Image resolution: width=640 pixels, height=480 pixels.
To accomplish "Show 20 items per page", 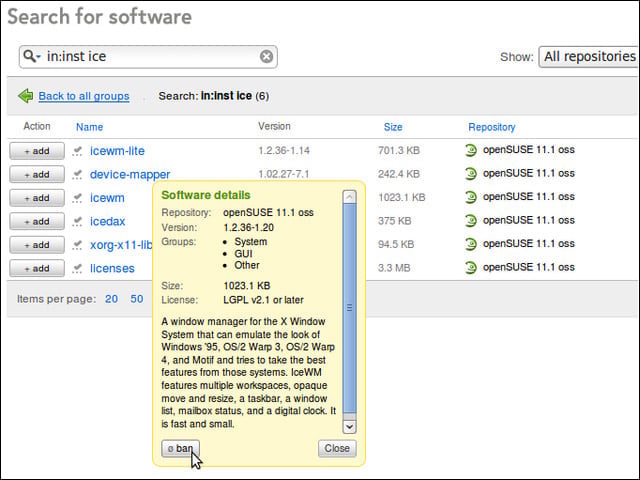I will click(x=111, y=299).
